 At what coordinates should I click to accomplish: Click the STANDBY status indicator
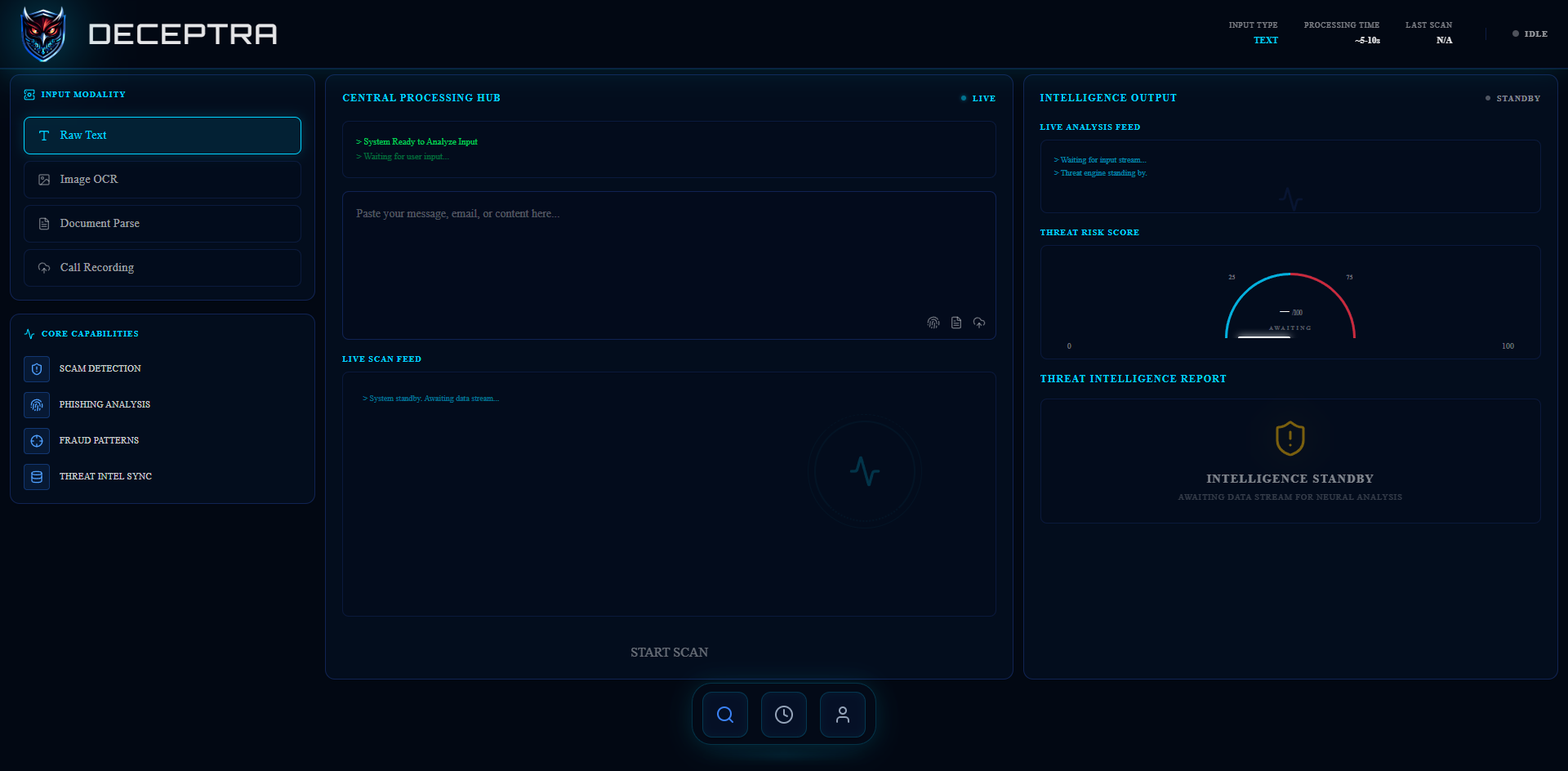[x=1512, y=98]
